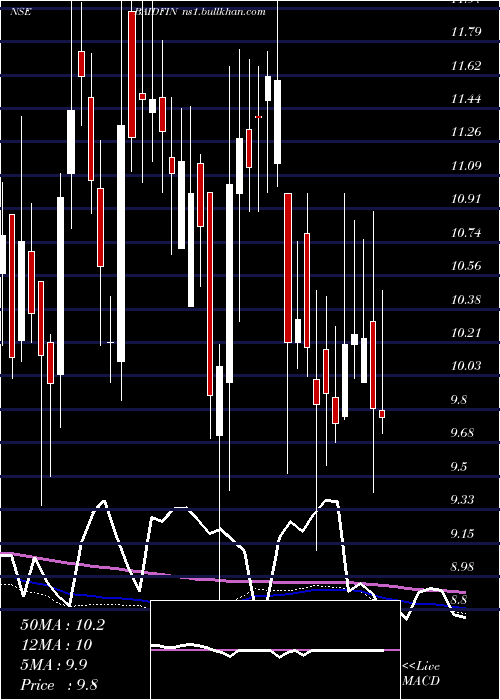Click the 11.26 price axis label
Image resolution: width=500 pixels, height=700 pixels.
coord(466,132)
